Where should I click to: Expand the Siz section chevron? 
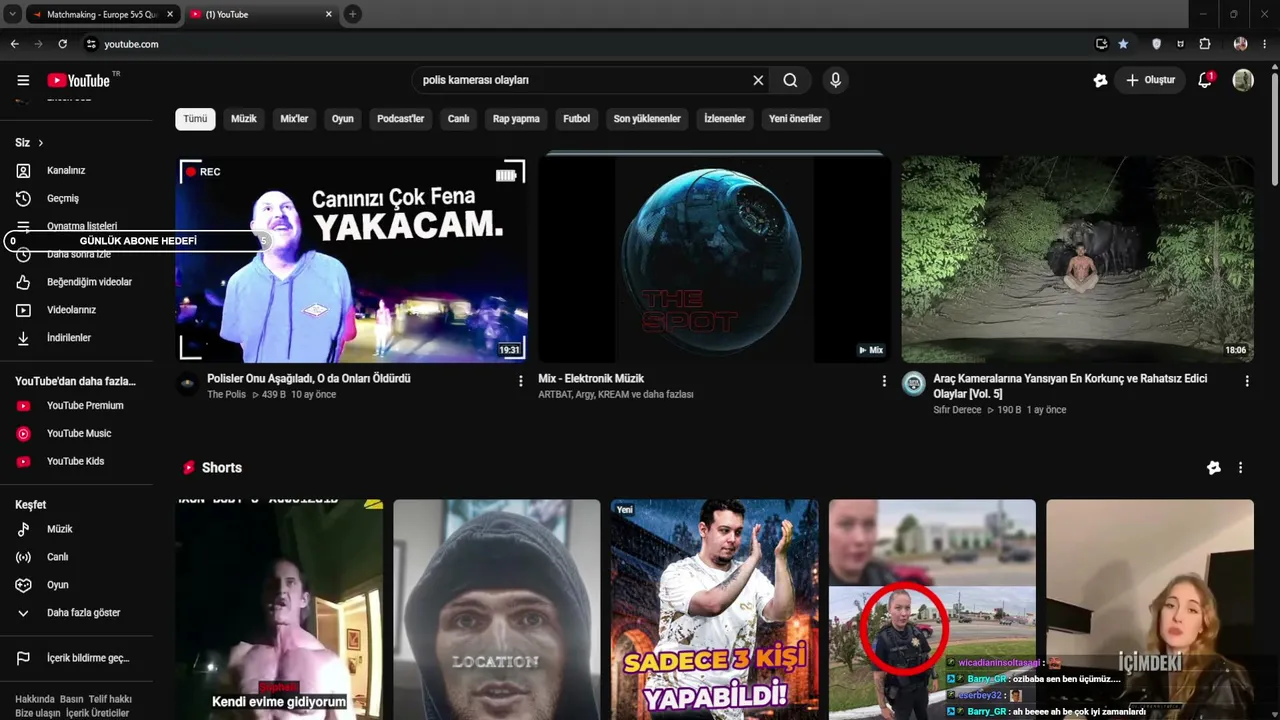pyautogui.click(x=41, y=143)
